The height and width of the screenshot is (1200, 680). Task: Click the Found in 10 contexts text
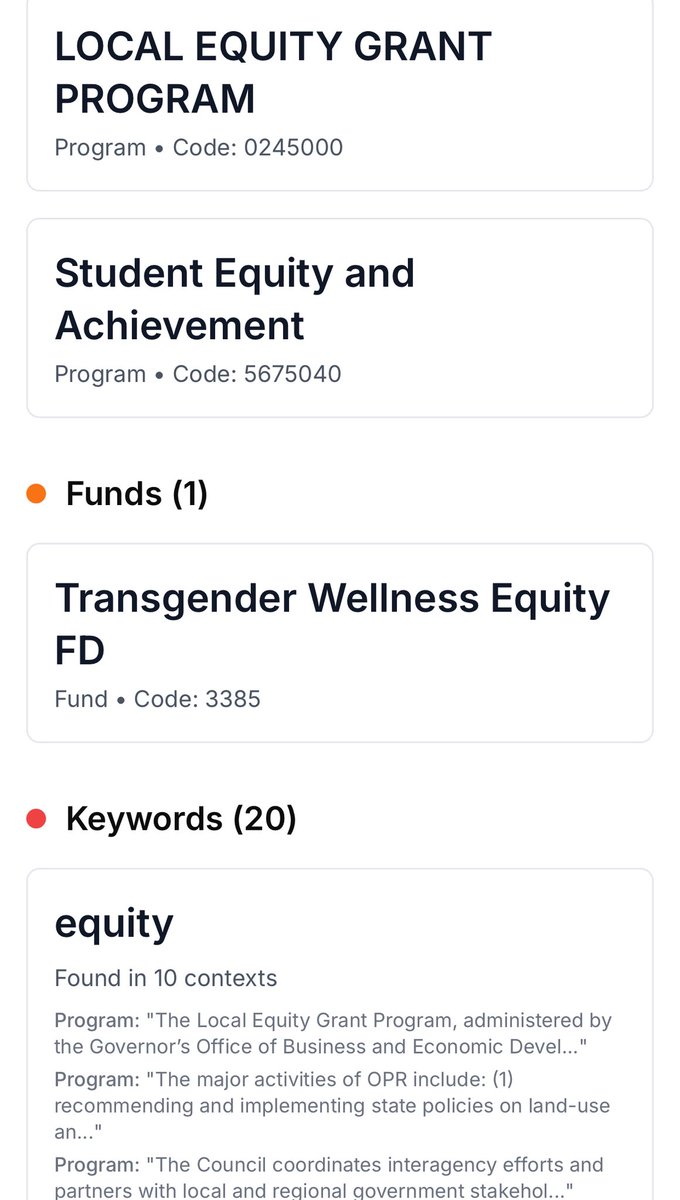tap(166, 978)
